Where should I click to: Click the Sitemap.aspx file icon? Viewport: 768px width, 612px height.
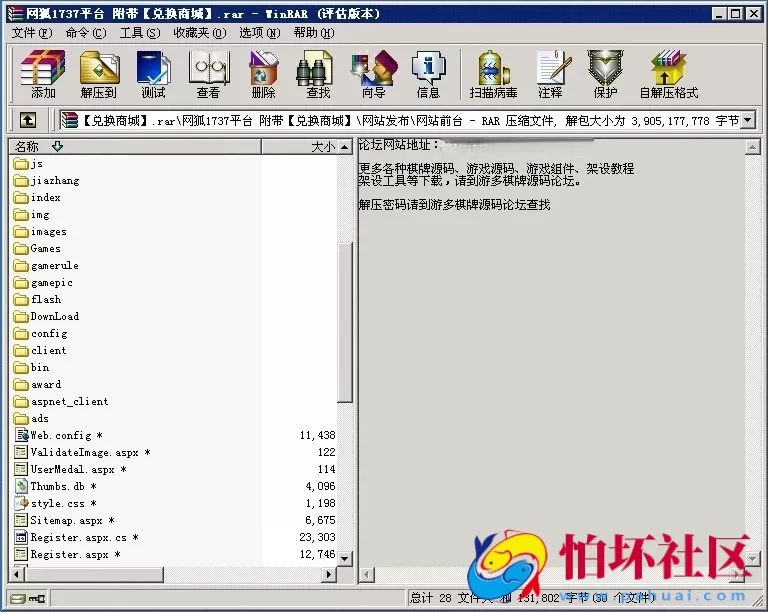(x=21, y=520)
